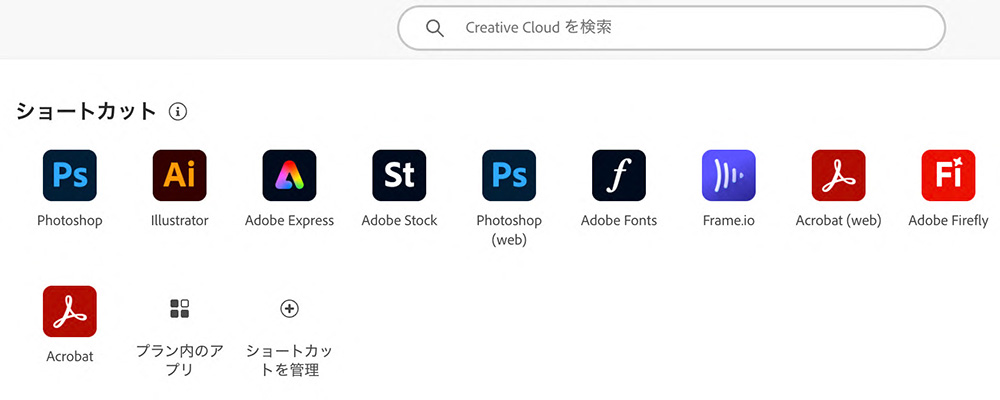Viewport: 1000px width, 400px height.
Task: Click the "Acrobat (web)" label text
Action: [x=839, y=221]
